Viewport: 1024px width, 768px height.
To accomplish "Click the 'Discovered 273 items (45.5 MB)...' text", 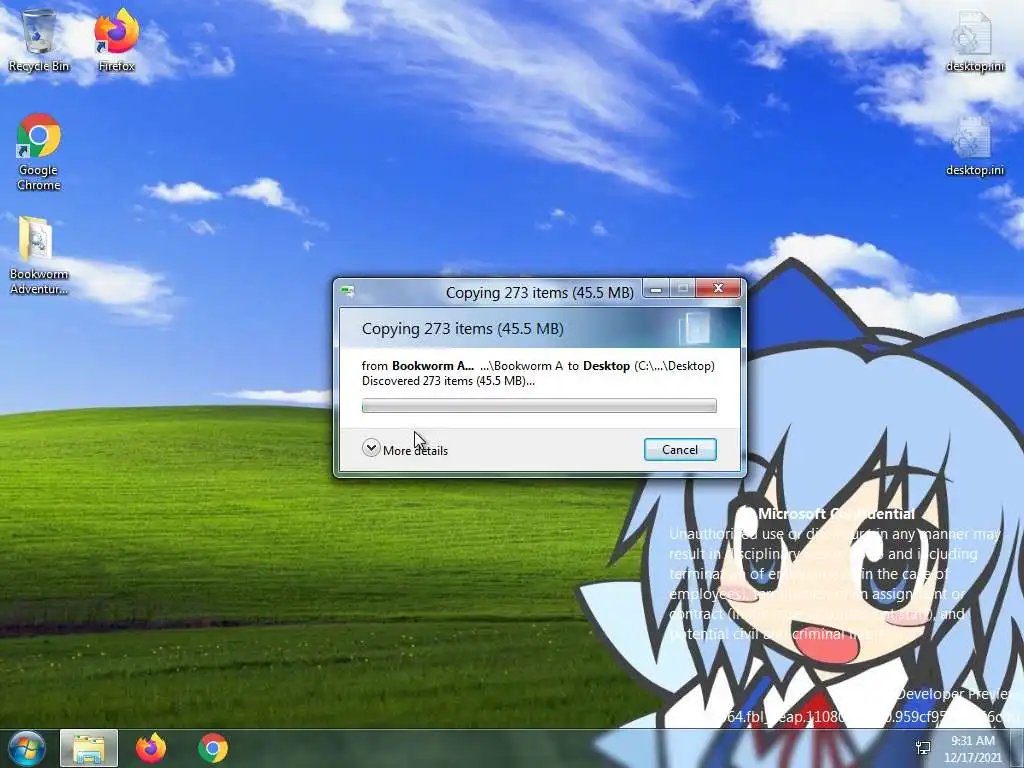I will click(x=448, y=381).
